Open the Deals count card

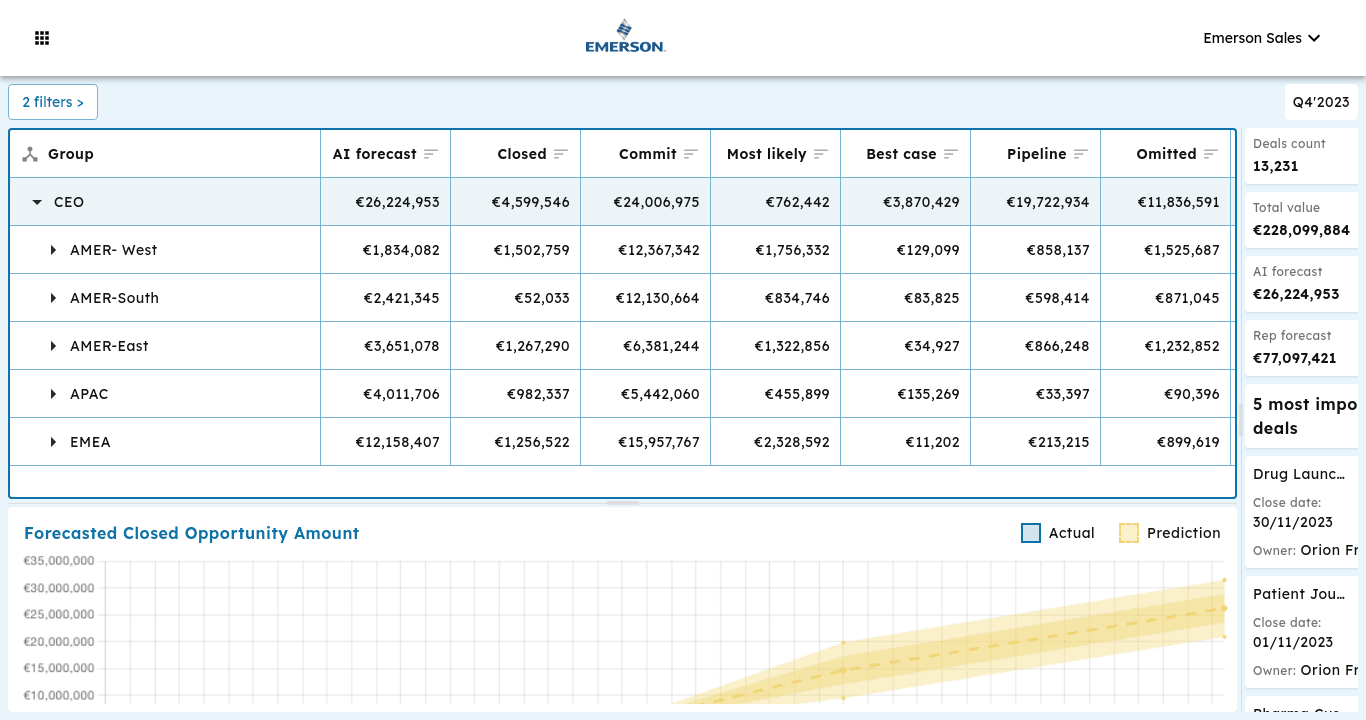1301,156
